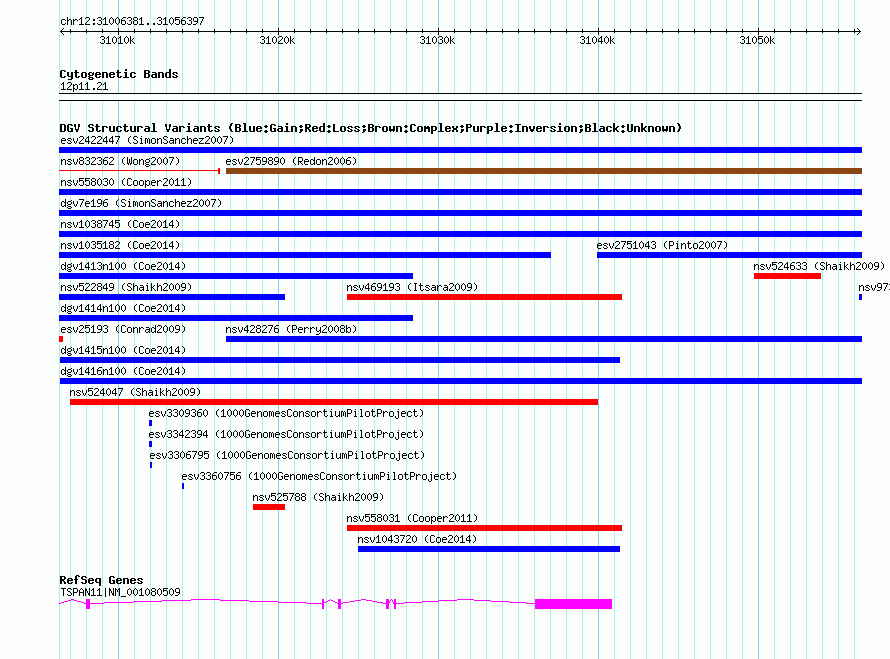
Task: Click the red nsv832362 loss line
Action: click(140, 170)
